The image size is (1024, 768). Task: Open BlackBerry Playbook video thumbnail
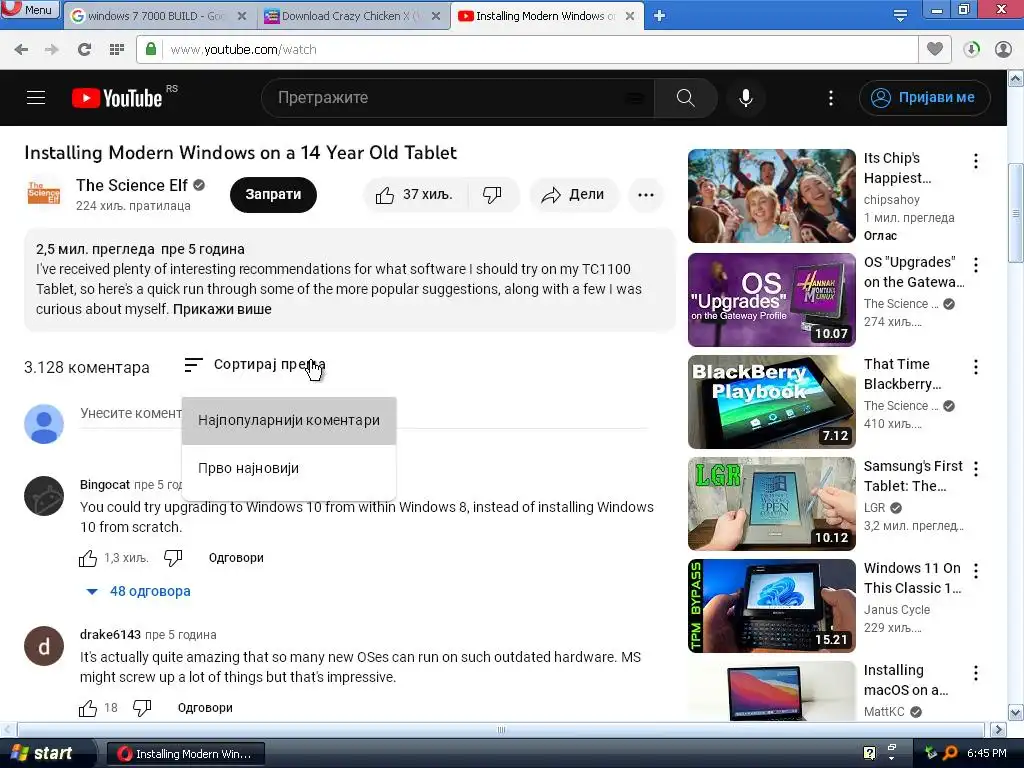(x=771, y=402)
